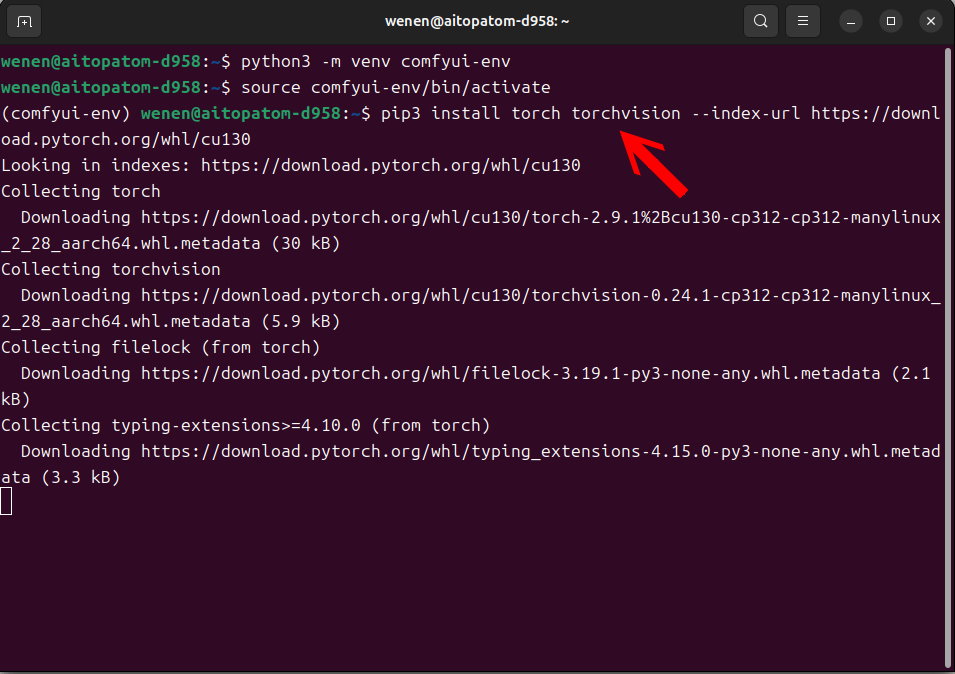Open the hamburger main menu
The height and width of the screenshot is (674, 955).
[x=801, y=21]
